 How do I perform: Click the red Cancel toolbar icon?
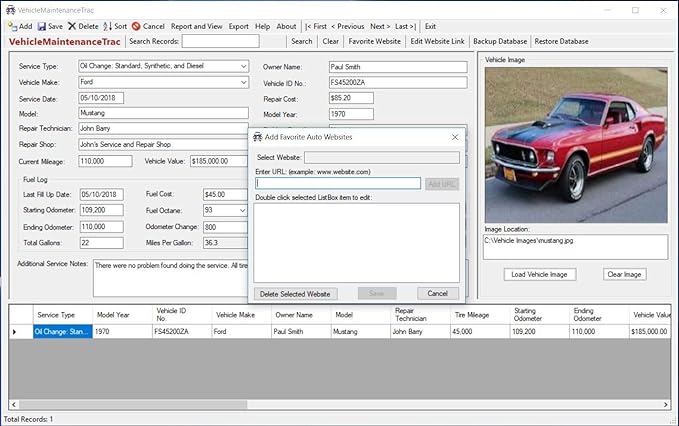click(x=136, y=25)
